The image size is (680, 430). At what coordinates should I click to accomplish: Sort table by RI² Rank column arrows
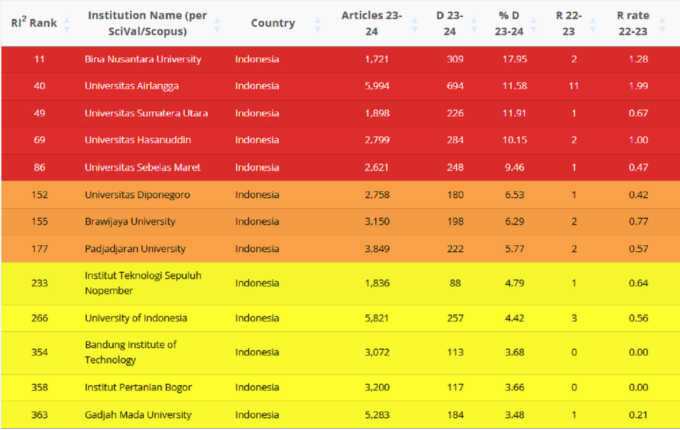(x=66, y=24)
